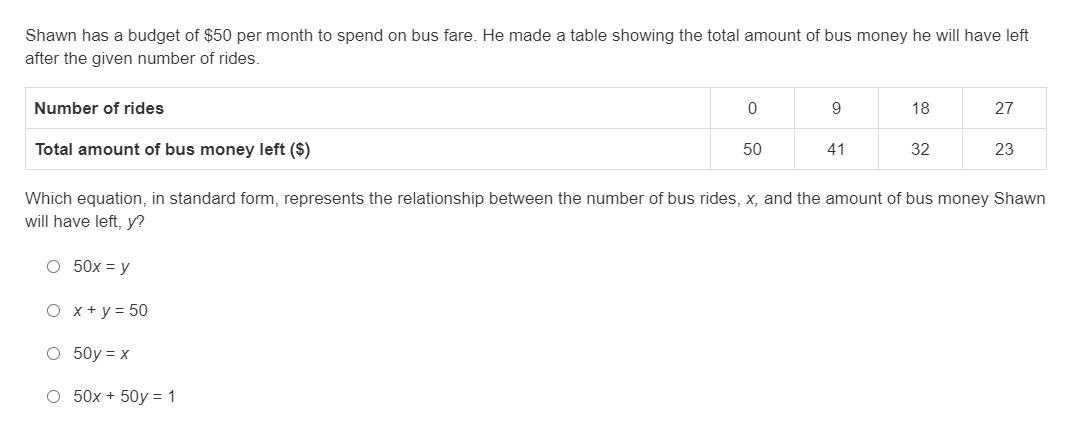The width and height of the screenshot is (1068, 436).
Task: Select the money-left cell showing 23
Action: coord(1004,149)
